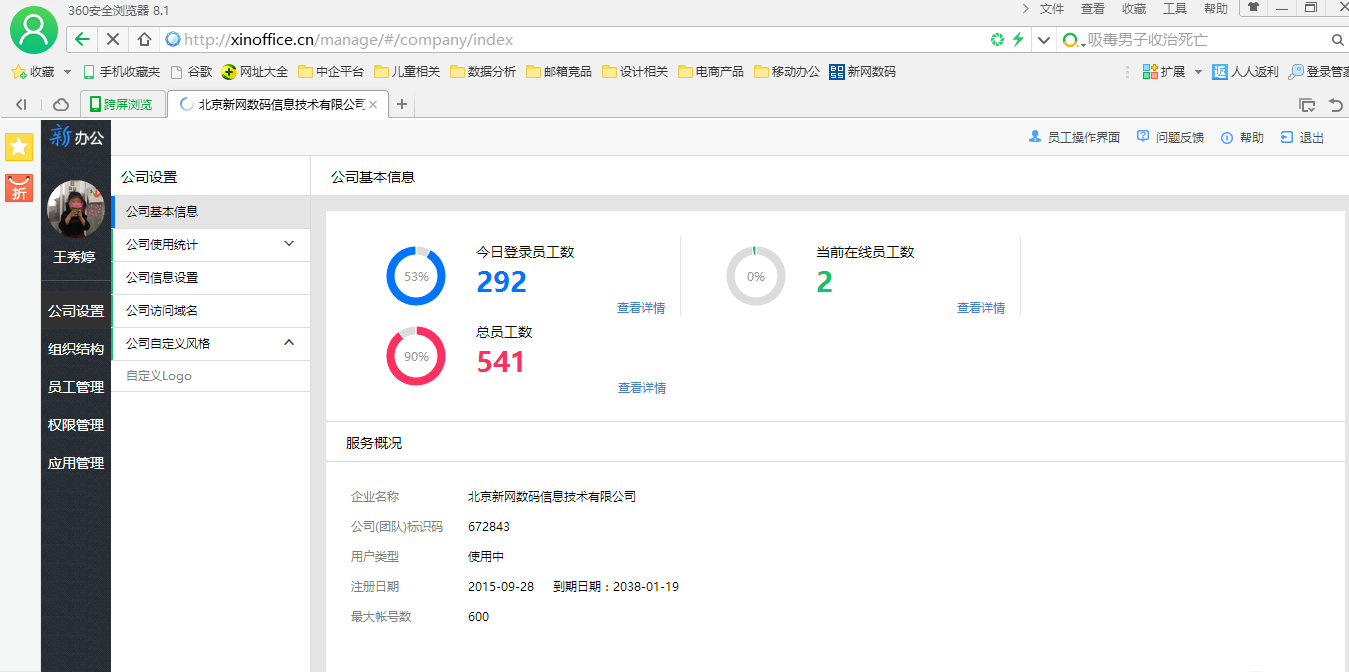The width and height of the screenshot is (1349, 672).
Task: Click the lightning speed-mode icon
Action: 1018,40
